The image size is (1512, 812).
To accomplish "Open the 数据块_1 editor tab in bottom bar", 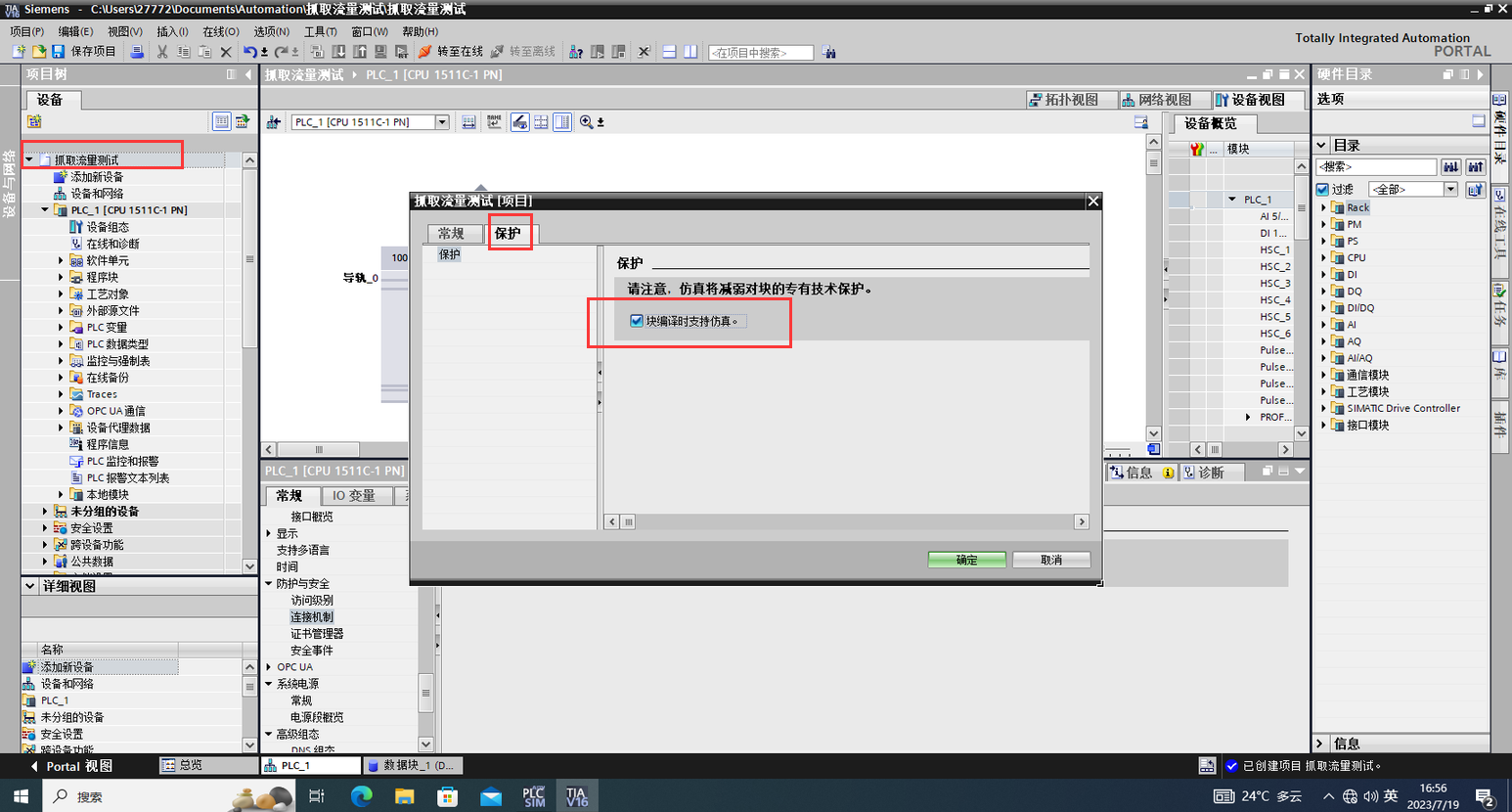I will (412, 765).
